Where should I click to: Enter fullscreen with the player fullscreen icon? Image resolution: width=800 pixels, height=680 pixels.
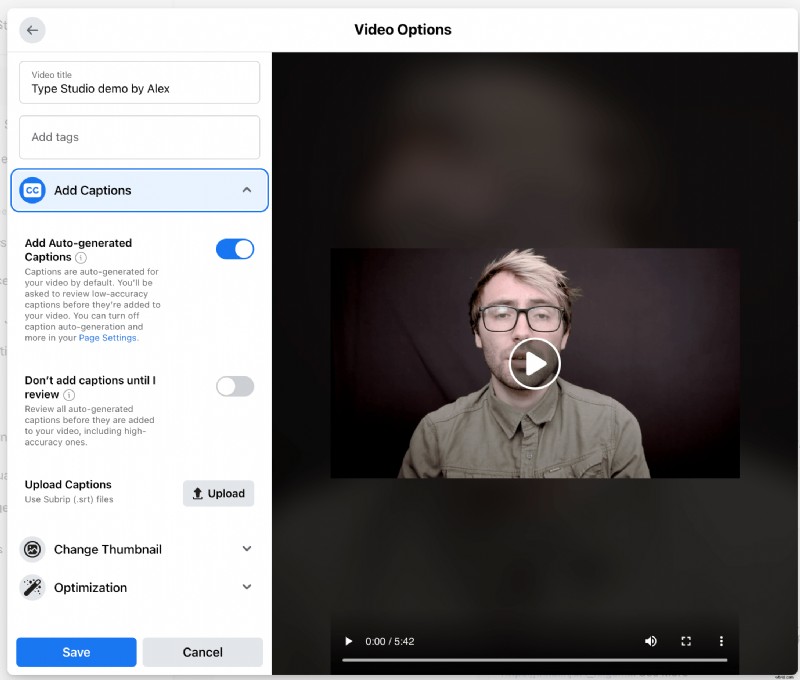tap(686, 641)
